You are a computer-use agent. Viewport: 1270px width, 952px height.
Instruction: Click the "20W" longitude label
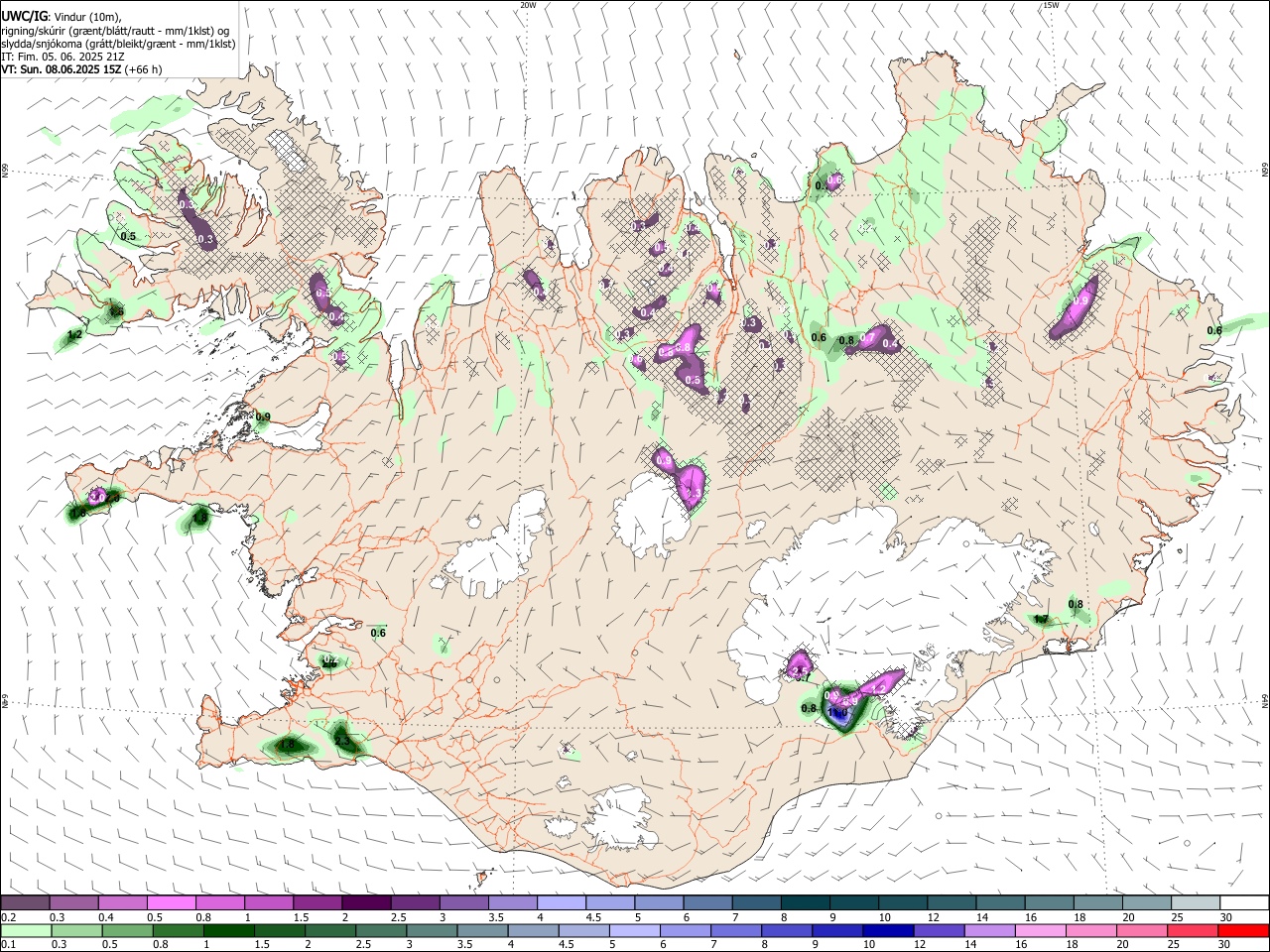(x=528, y=5)
